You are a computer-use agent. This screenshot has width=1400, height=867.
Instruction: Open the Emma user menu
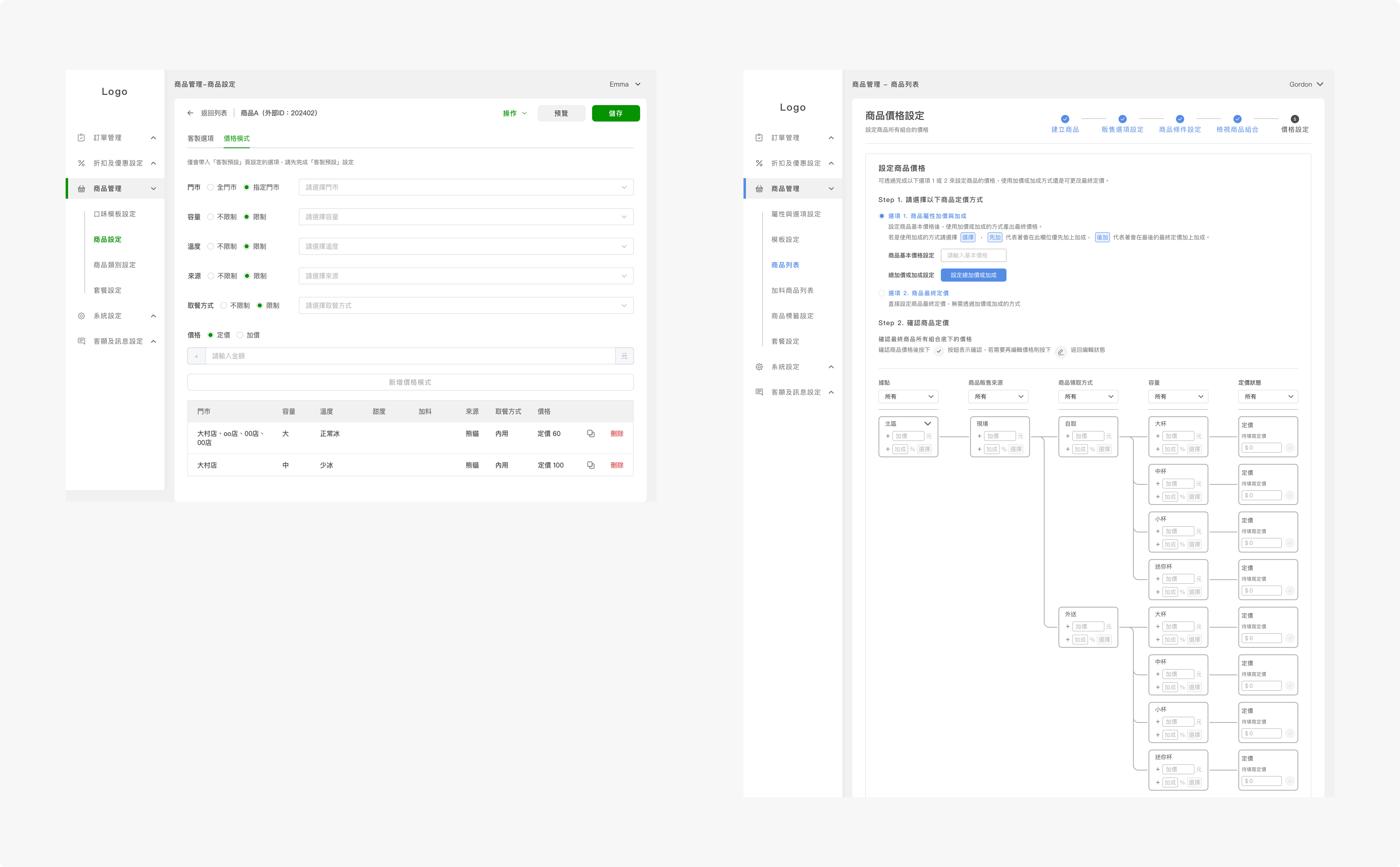pos(625,84)
